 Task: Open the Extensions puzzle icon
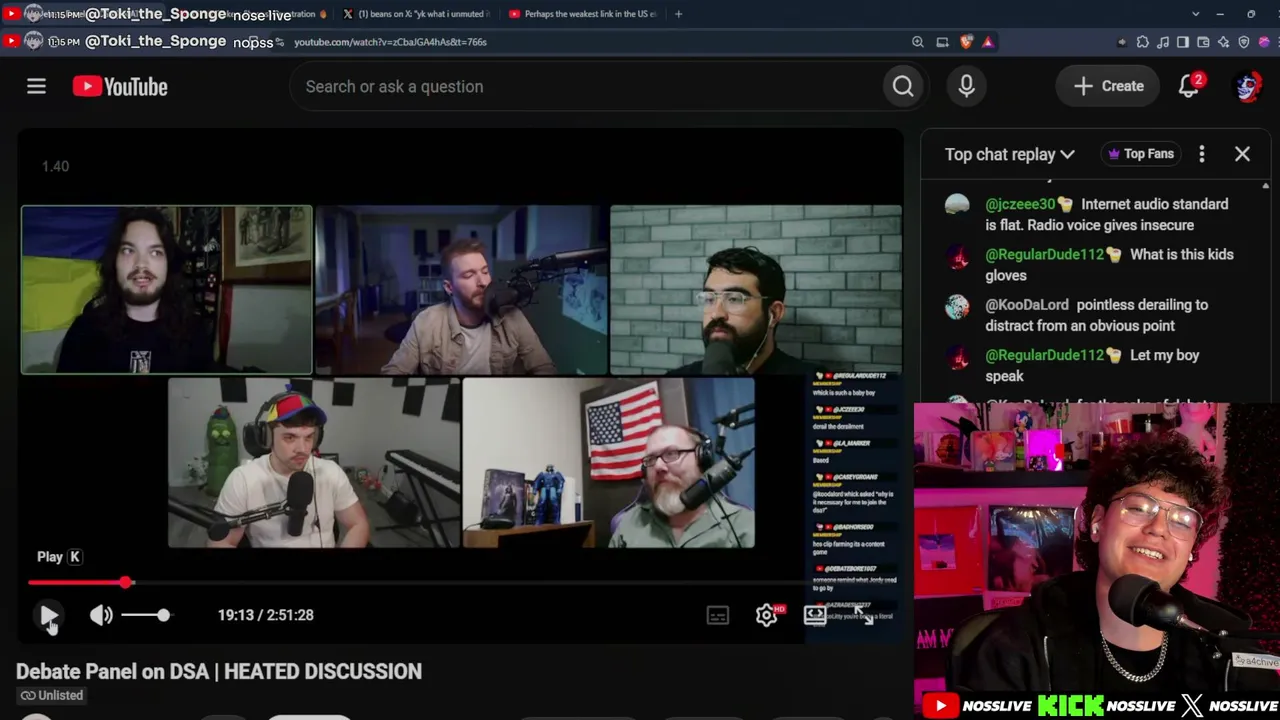coord(1143,42)
